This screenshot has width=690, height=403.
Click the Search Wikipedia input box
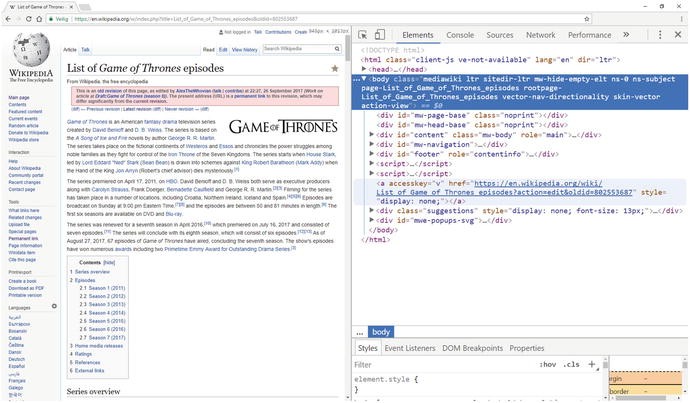298,49
